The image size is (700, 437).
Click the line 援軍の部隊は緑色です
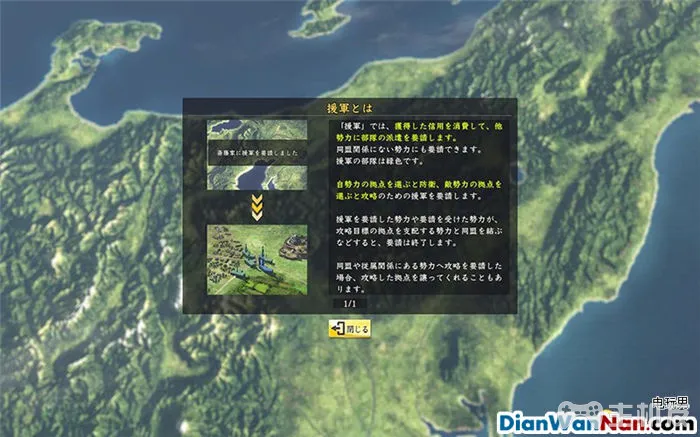pyautogui.click(x=380, y=161)
